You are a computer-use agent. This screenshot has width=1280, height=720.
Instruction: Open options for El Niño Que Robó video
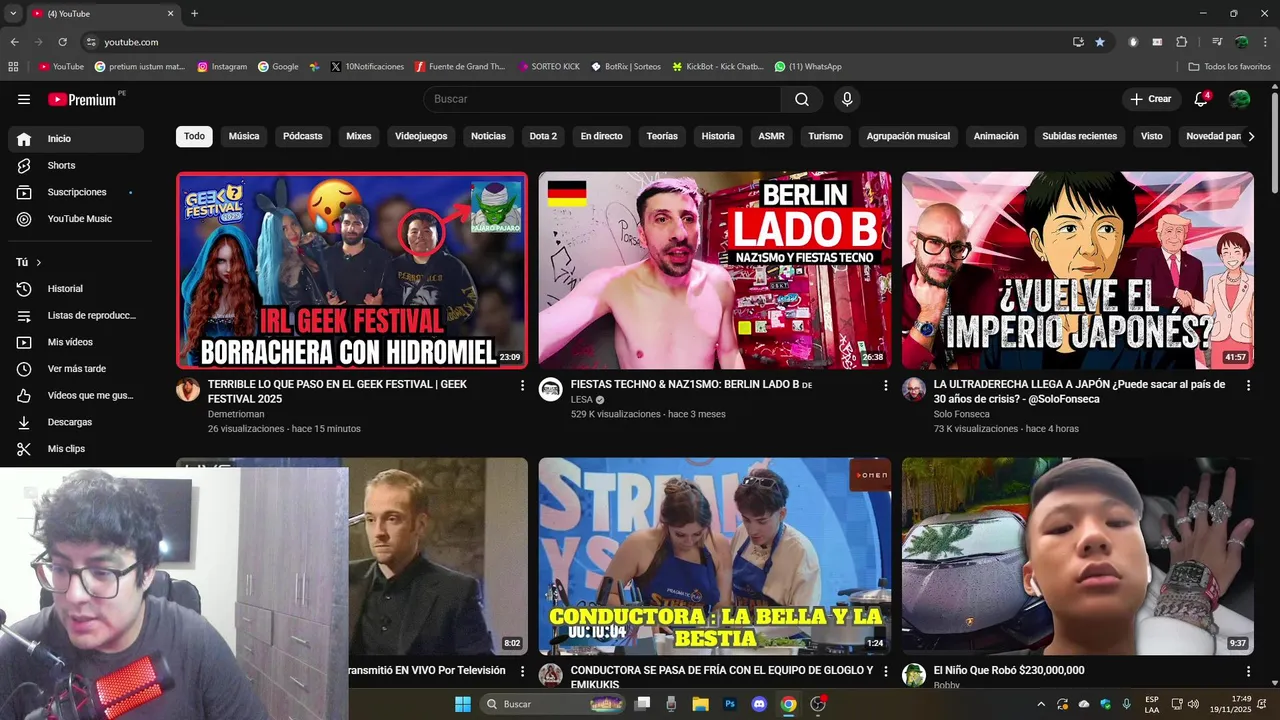(x=1248, y=672)
